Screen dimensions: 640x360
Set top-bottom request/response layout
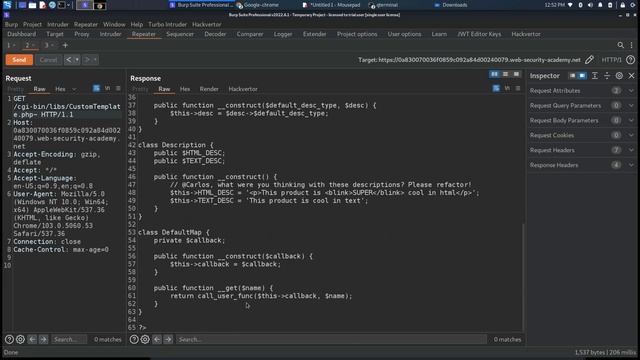point(505,74)
